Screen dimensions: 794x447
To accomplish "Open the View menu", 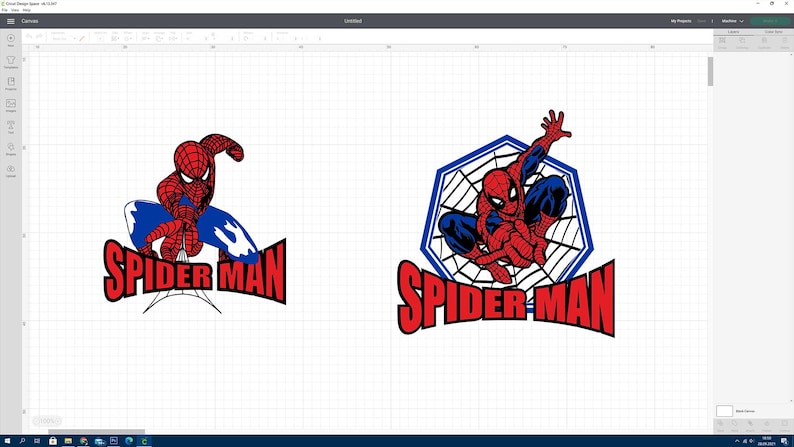I will pos(15,10).
